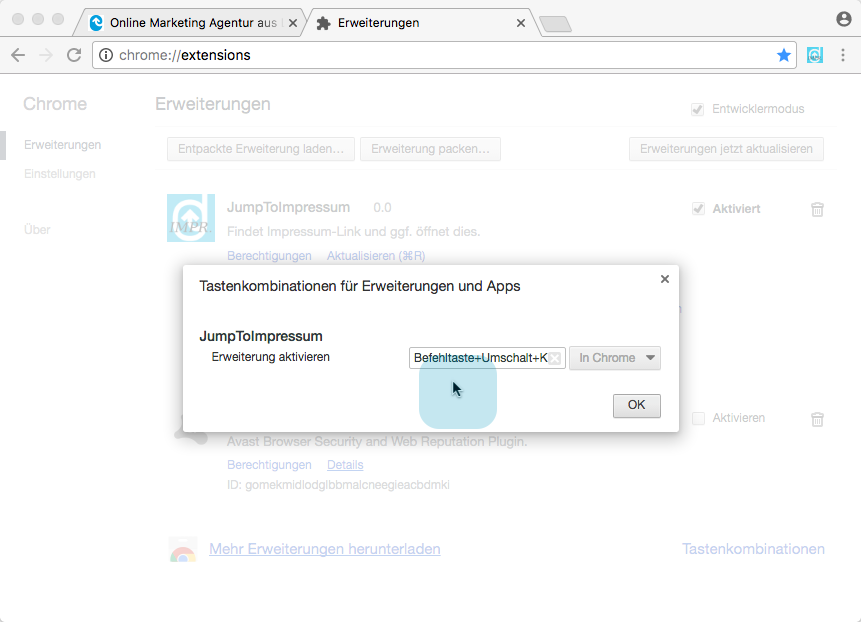Enable the Avast extension Aktivieren checkbox
Screen dimensions: 861x622
(x=698, y=418)
